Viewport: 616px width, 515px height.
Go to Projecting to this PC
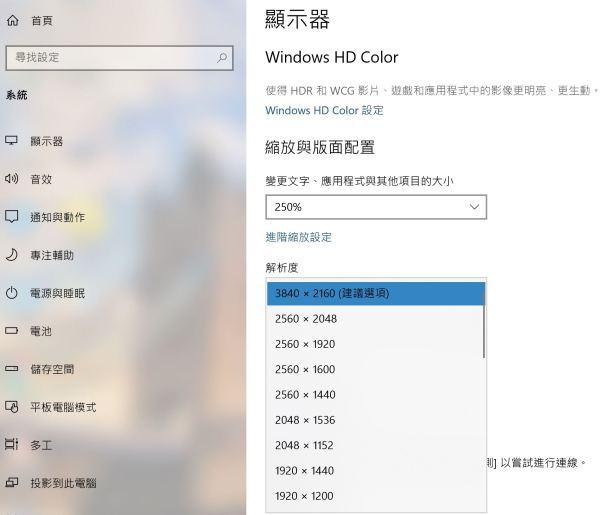coord(62,483)
